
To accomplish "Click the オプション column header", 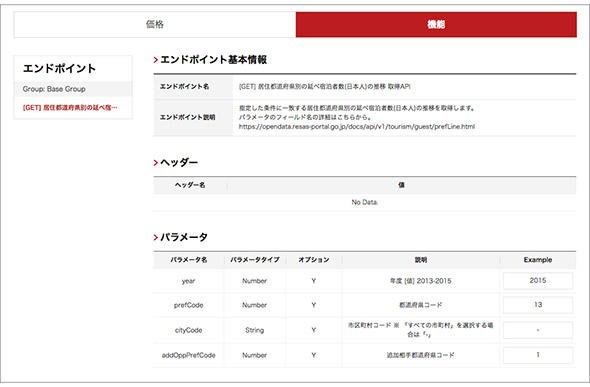I will [314, 260].
